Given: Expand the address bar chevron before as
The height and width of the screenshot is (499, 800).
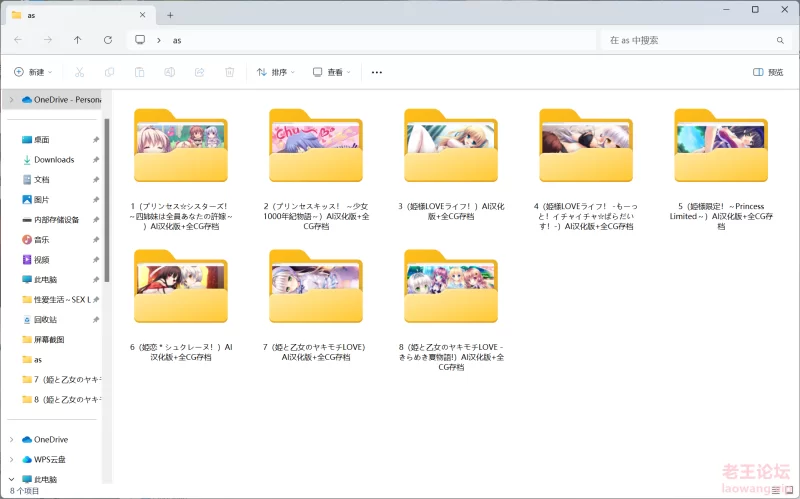Looking at the screenshot, I should (159, 40).
